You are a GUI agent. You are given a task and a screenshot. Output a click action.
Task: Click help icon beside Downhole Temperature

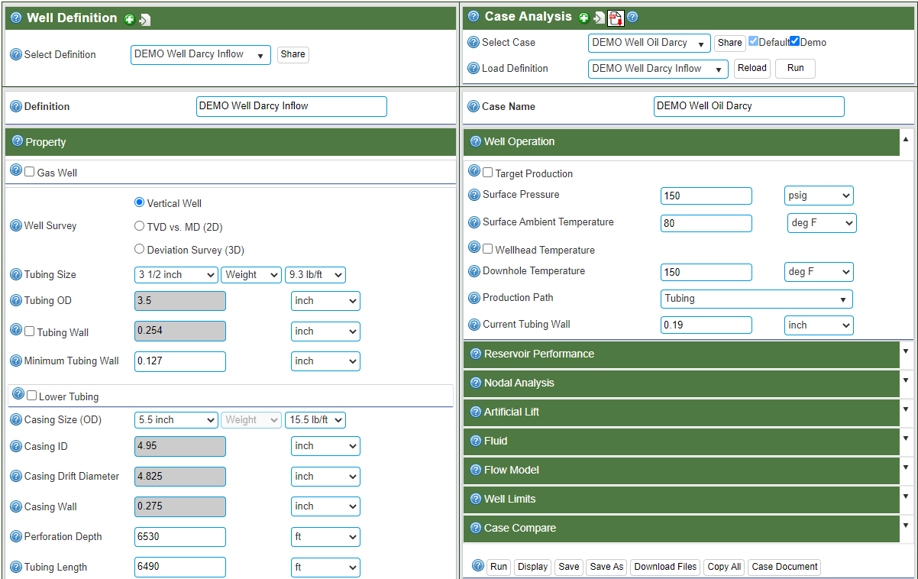click(x=474, y=272)
